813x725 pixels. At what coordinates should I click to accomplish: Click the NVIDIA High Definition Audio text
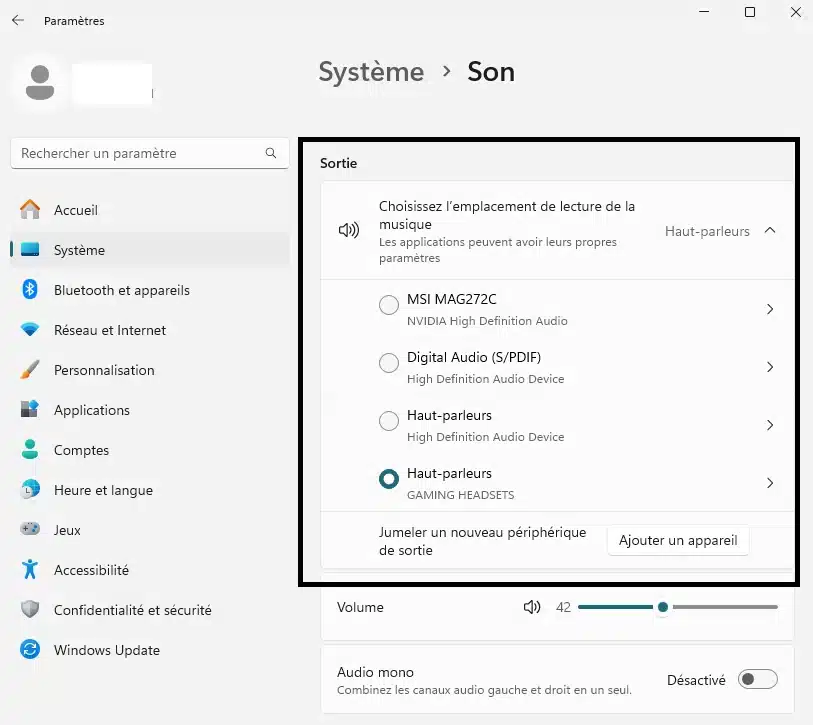[487, 321]
